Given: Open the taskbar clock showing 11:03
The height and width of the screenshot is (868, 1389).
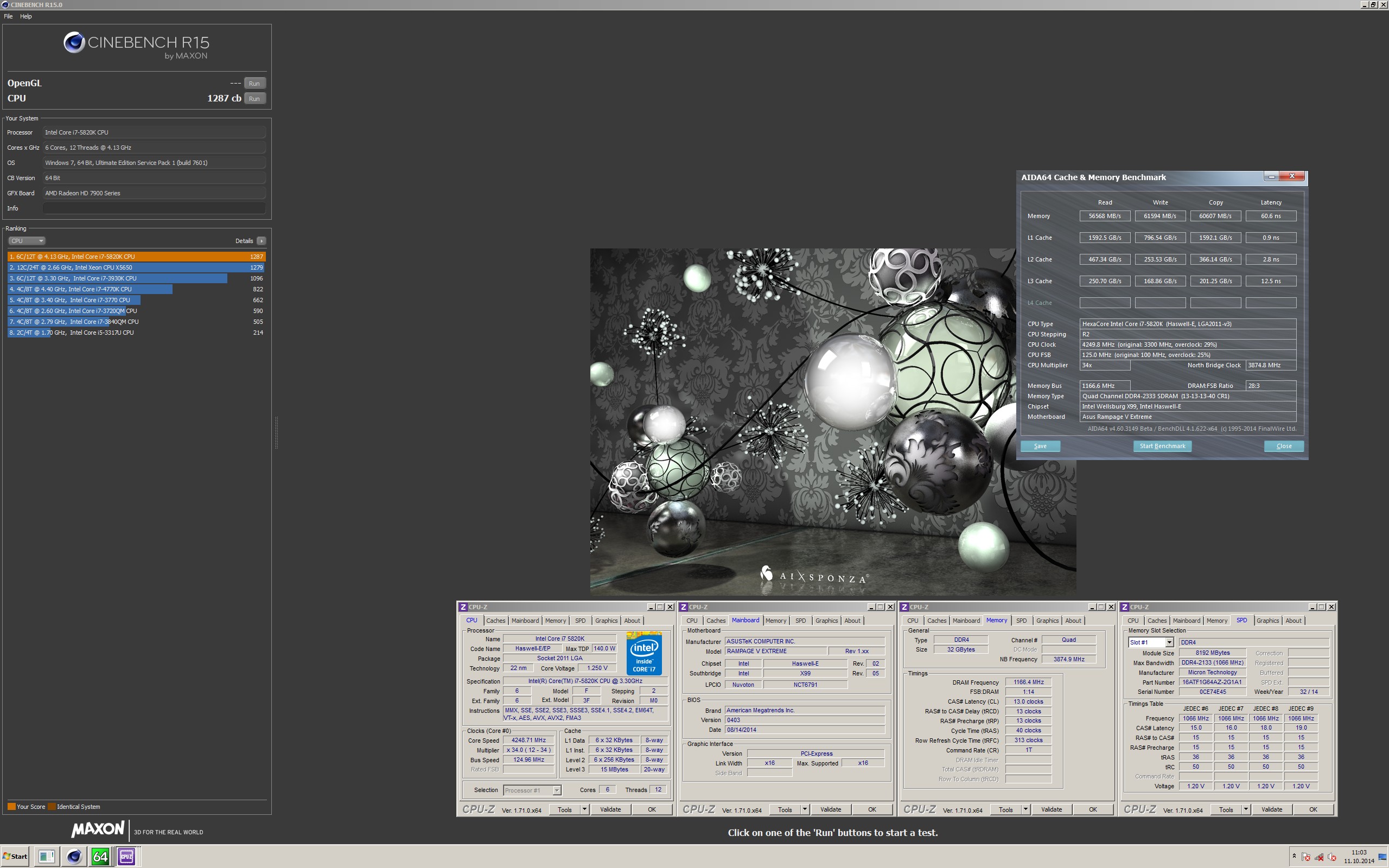Looking at the screenshot, I should point(1359,857).
